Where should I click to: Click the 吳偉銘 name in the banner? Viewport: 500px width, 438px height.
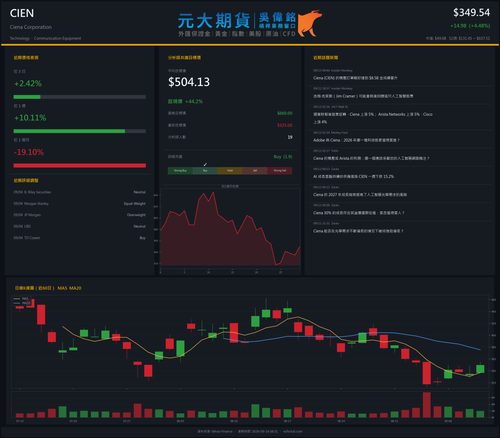[277, 17]
